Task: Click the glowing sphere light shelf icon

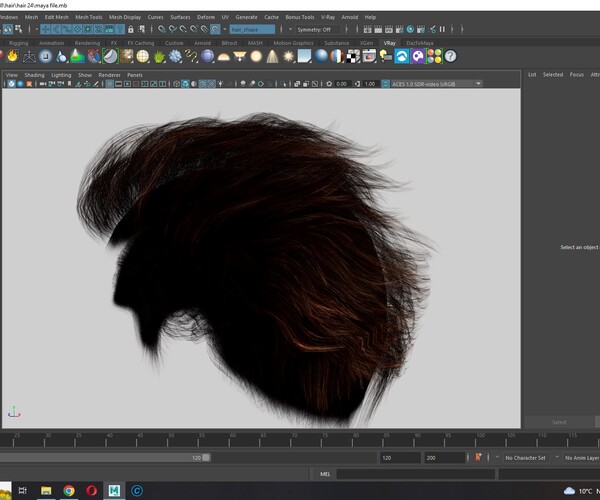Action: pyautogui.click(x=256, y=57)
